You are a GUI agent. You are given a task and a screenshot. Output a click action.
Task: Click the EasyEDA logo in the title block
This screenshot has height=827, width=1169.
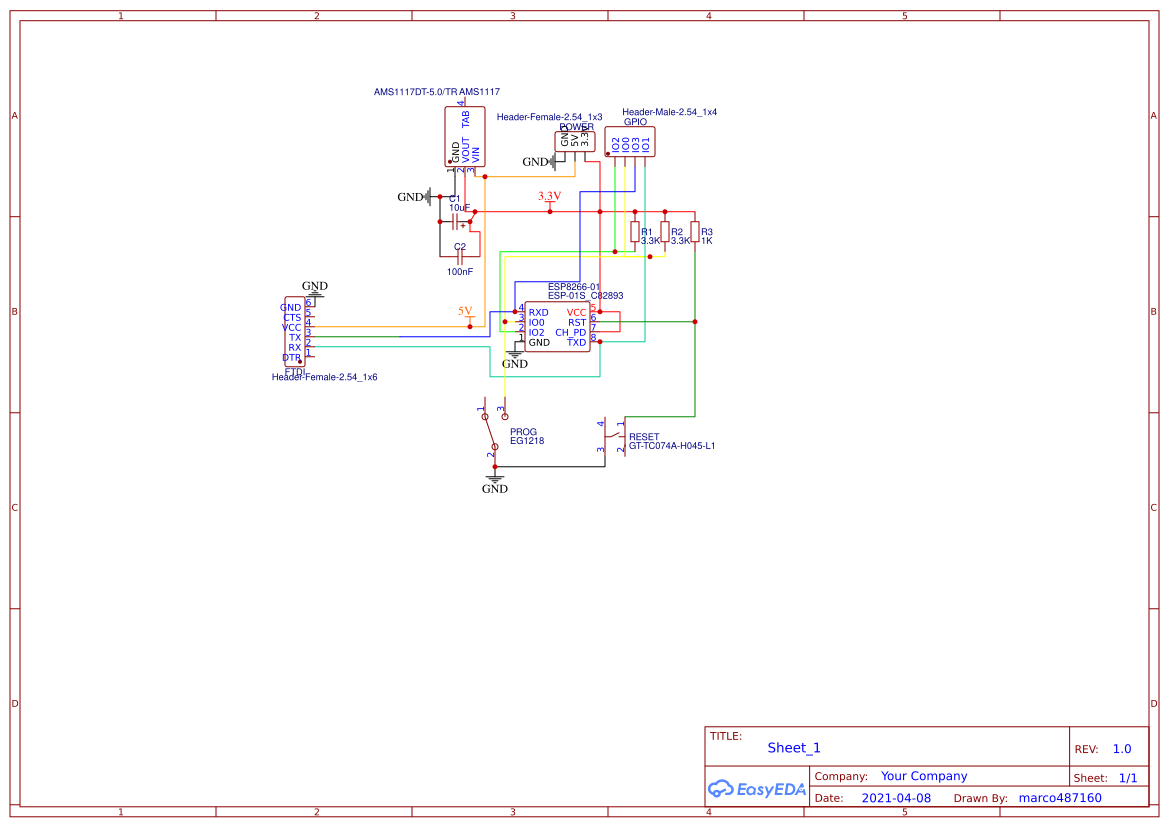(x=756, y=789)
